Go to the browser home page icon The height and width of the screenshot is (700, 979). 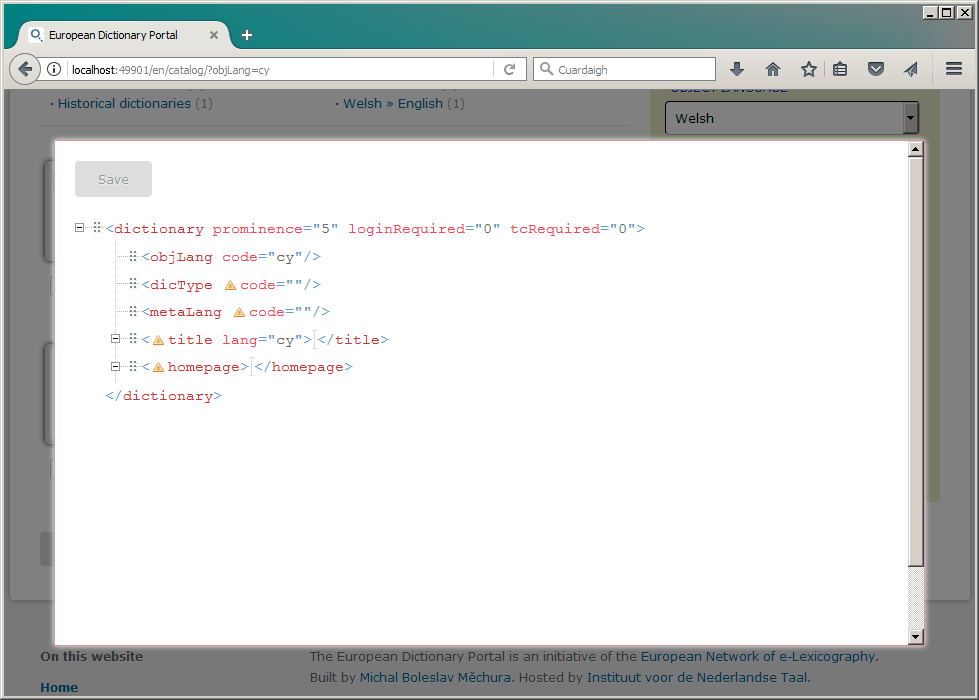pyautogui.click(x=773, y=69)
